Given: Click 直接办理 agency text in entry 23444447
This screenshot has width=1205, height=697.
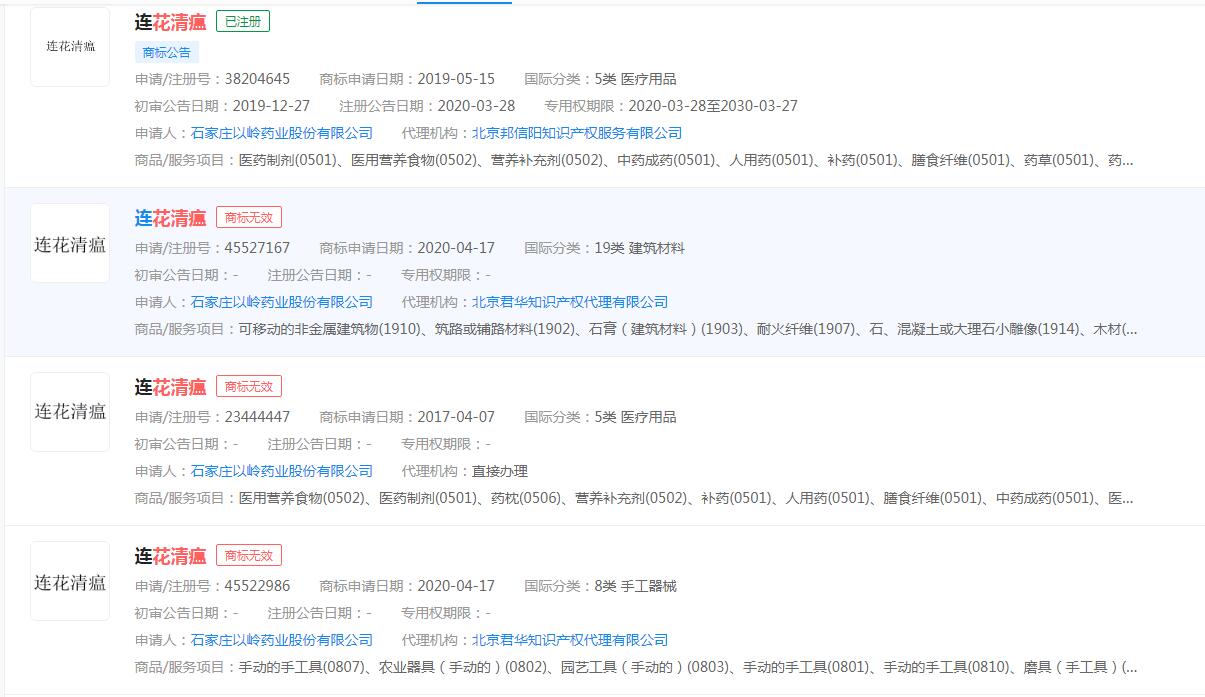Looking at the screenshot, I should pyautogui.click(x=500, y=471).
